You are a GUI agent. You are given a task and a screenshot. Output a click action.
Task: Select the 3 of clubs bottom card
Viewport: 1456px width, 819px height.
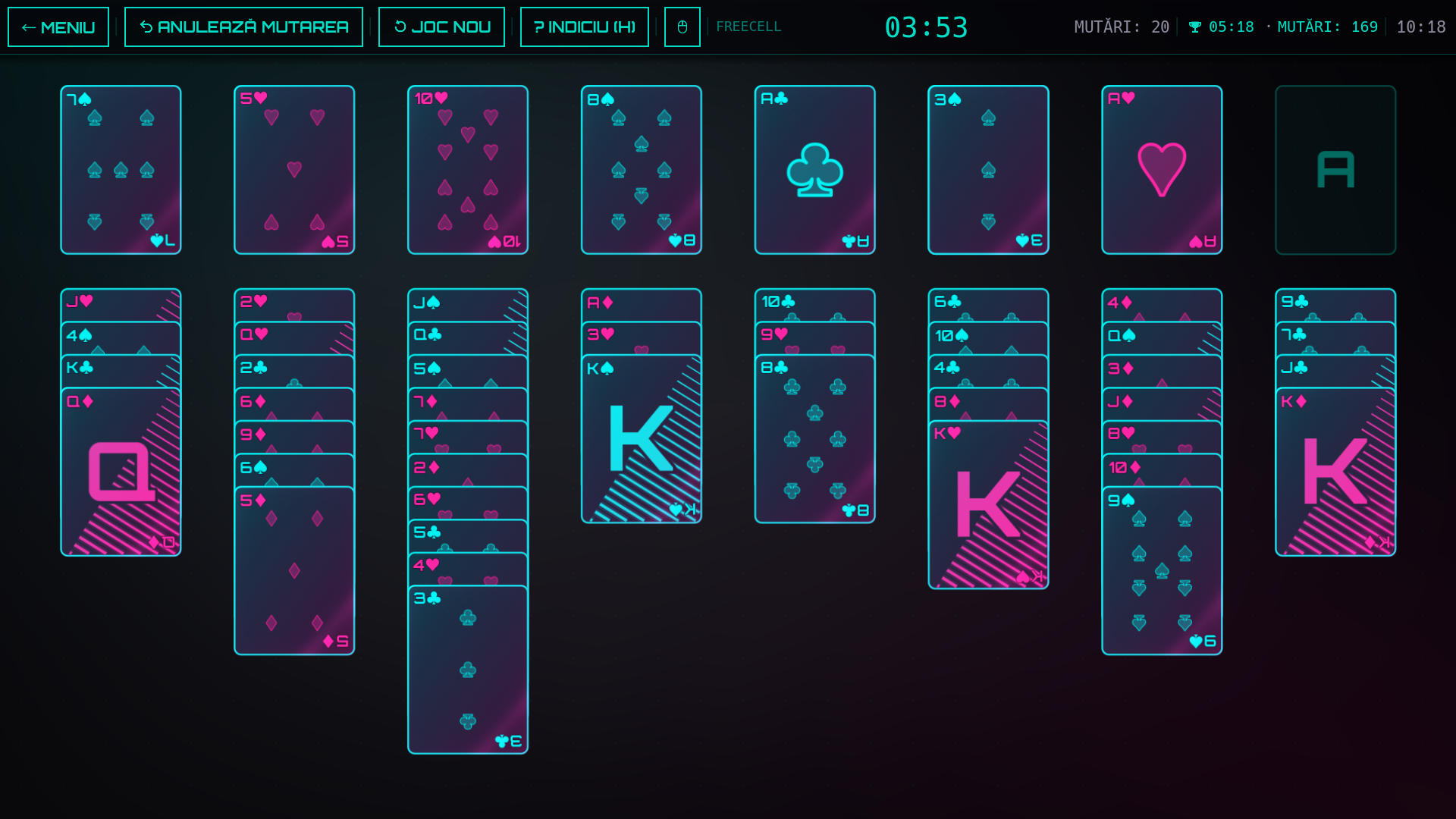pyautogui.click(x=468, y=670)
